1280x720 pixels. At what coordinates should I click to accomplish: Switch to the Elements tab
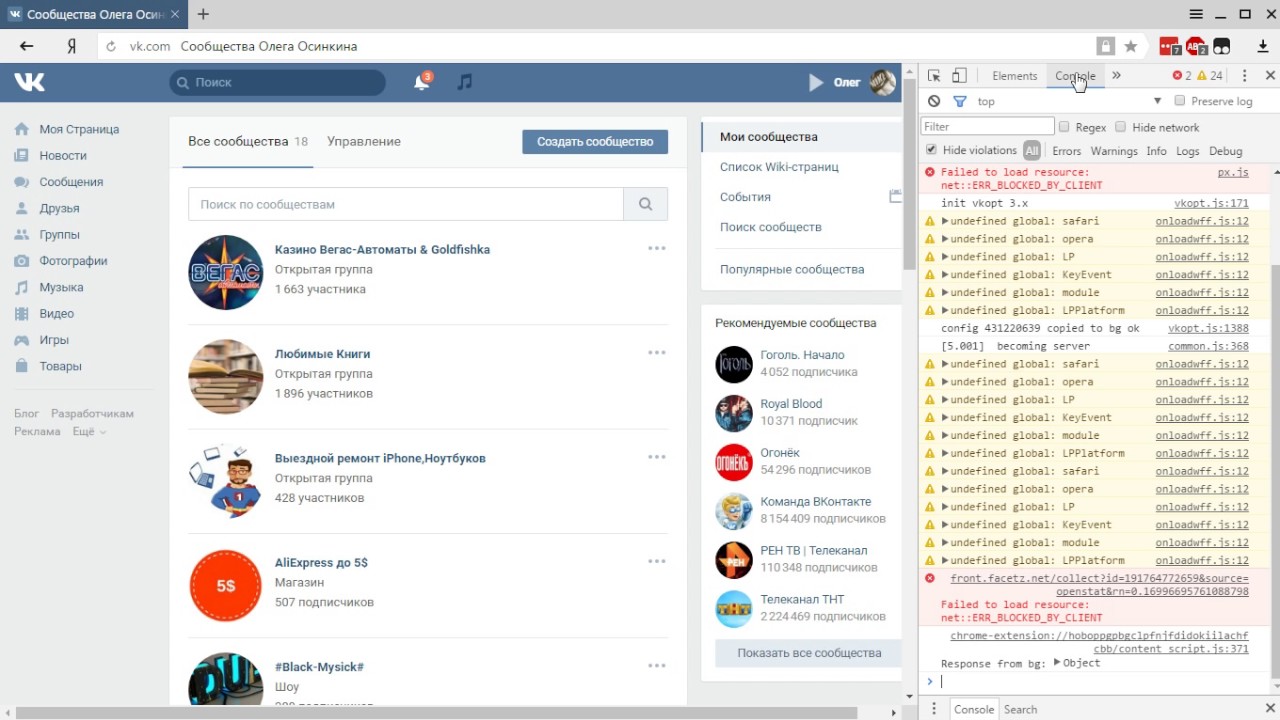coord(1014,76)
